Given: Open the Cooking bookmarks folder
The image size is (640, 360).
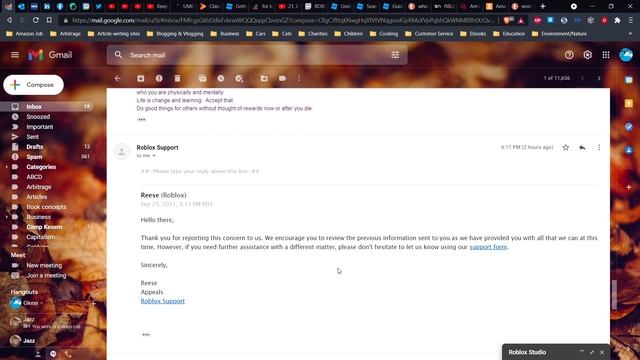Looking at the screenshot, I should coord(384,34).
